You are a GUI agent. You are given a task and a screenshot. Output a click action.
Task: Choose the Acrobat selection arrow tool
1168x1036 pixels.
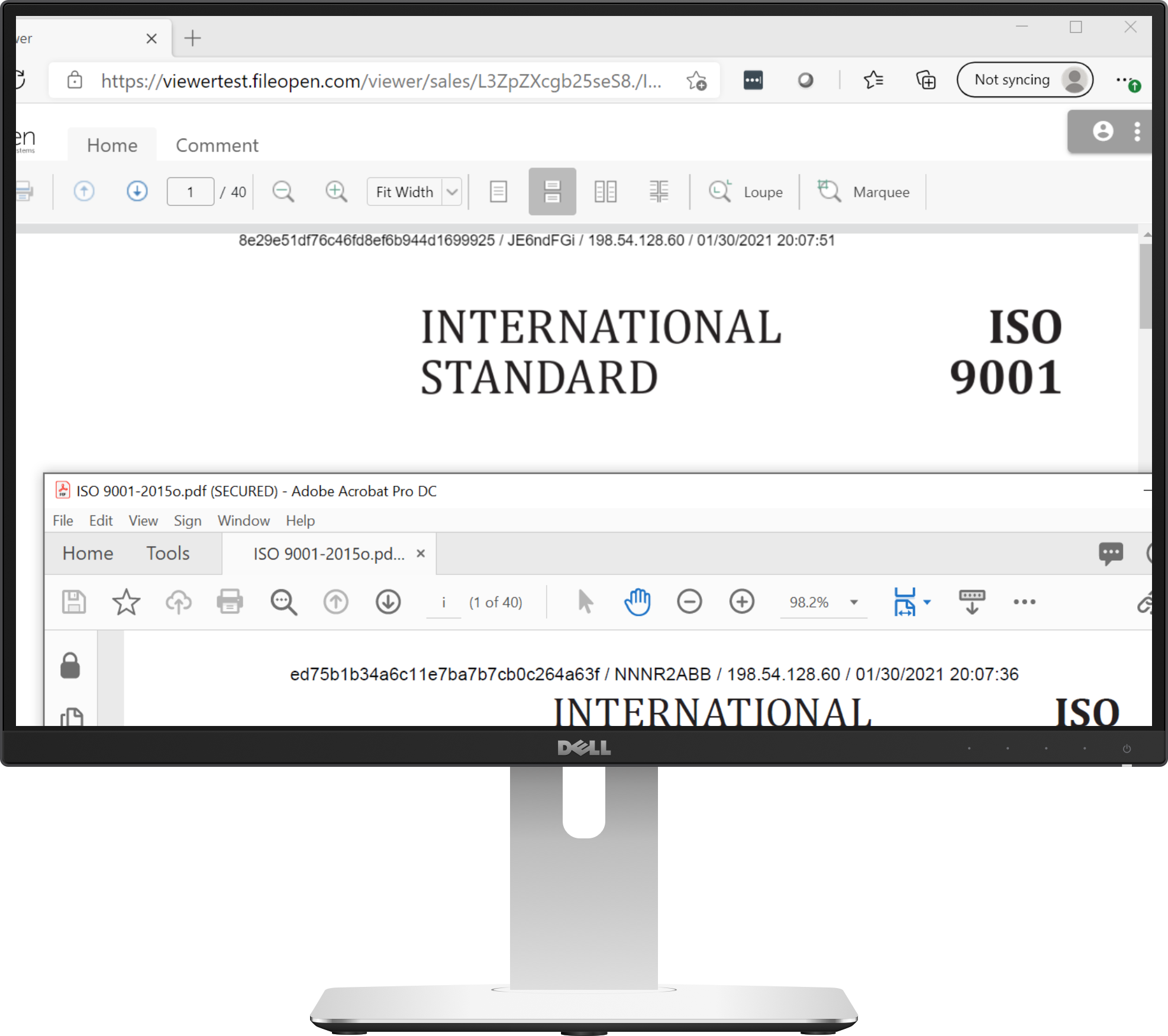coord(585,602)
